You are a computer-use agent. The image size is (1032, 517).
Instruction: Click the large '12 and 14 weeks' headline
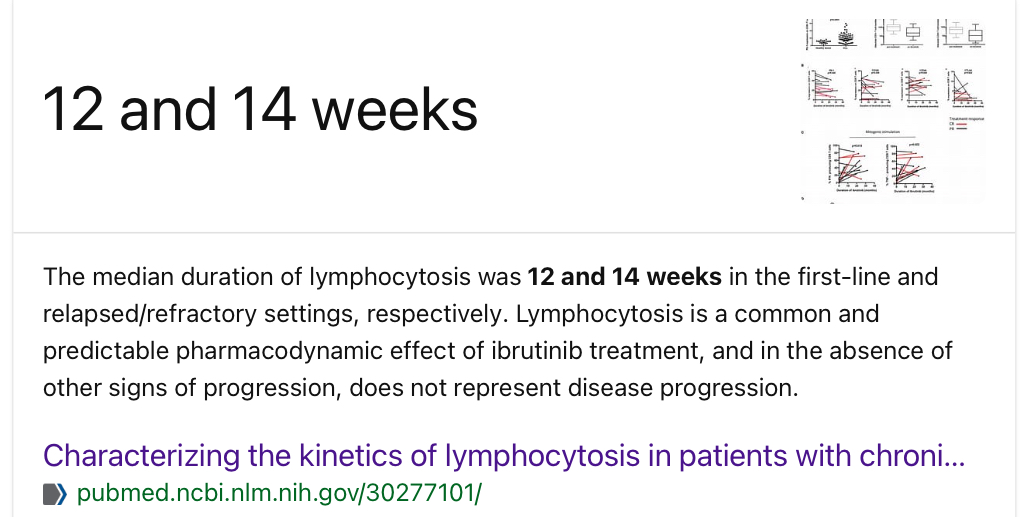pyautogui.click(x=261, y=109)
